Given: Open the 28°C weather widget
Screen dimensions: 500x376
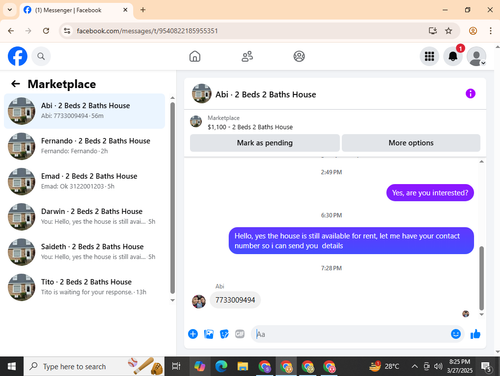Looking at the screenshot, I should point(384,366).
